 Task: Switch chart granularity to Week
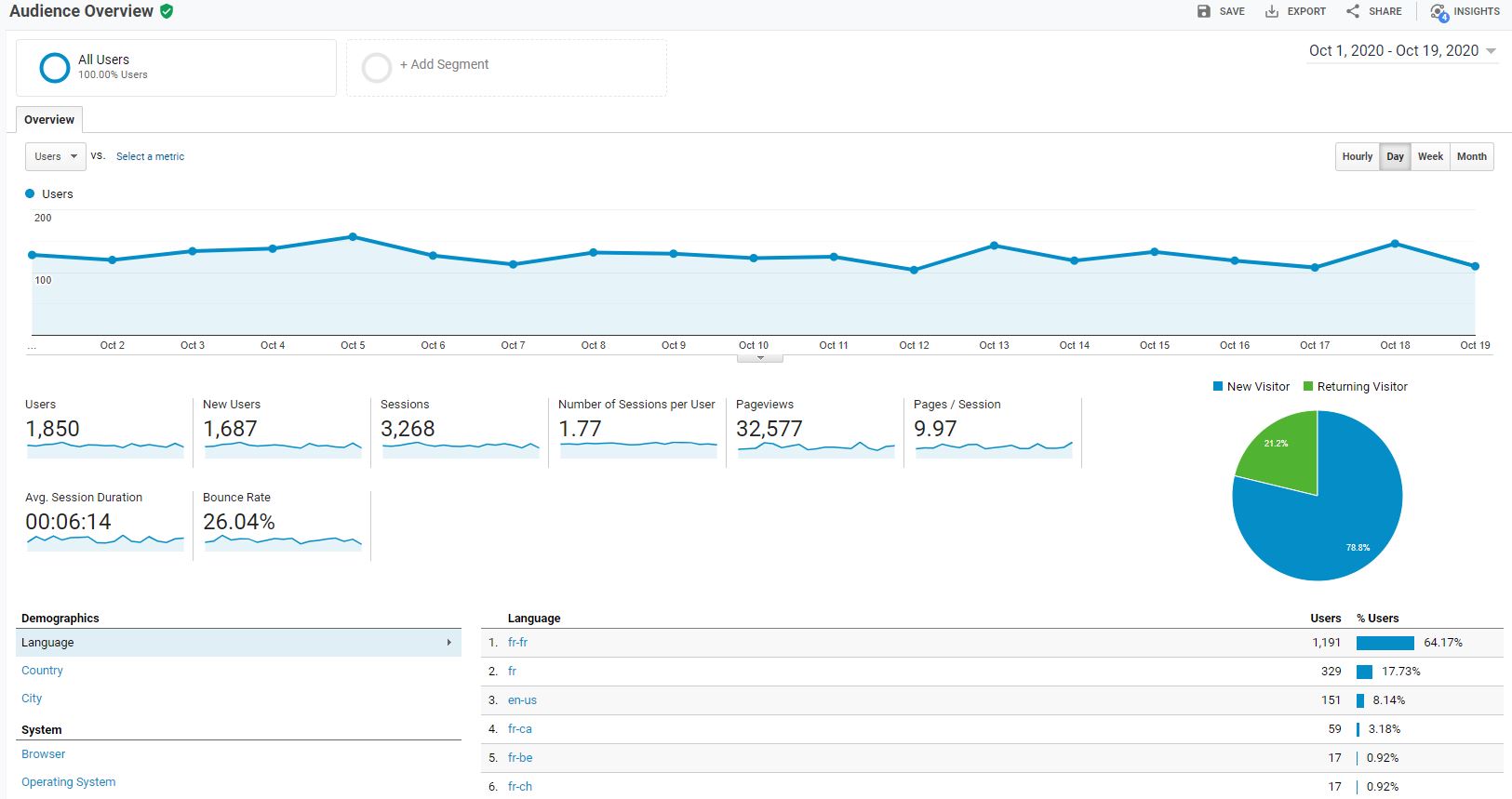click(1430, 156)
